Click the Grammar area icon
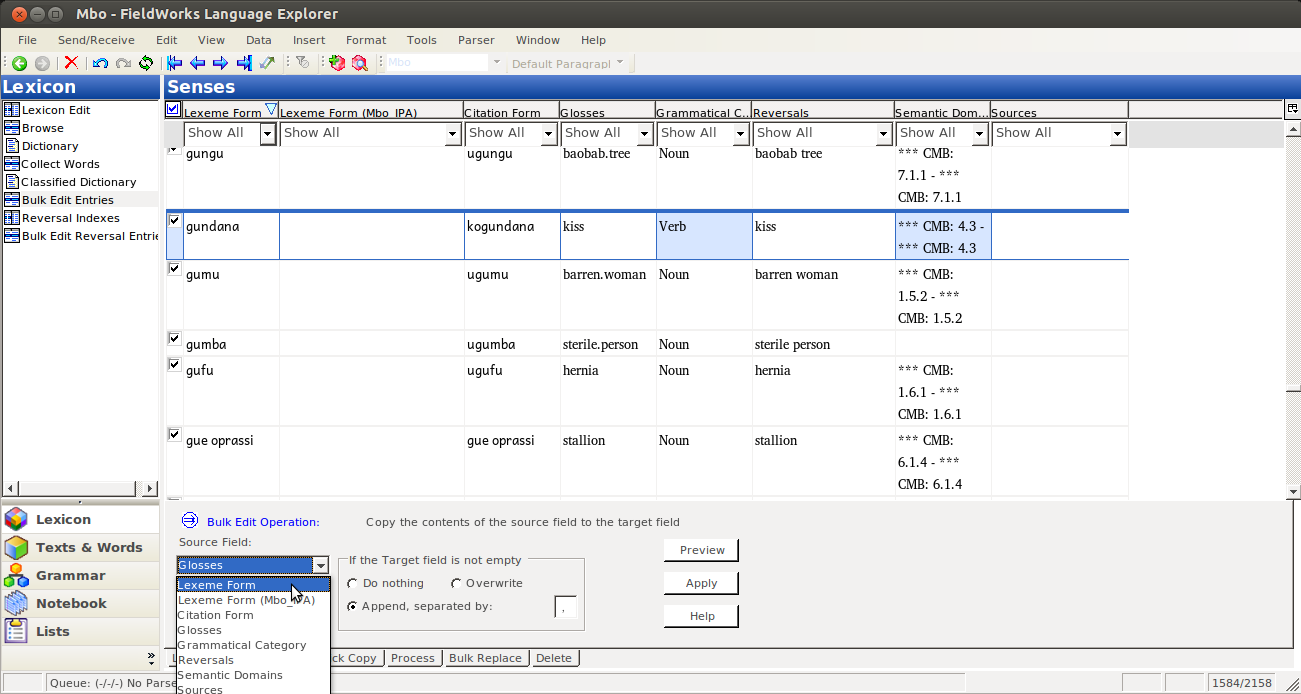The height and width of the screenshot is (694, 1301). click(16, 575)
